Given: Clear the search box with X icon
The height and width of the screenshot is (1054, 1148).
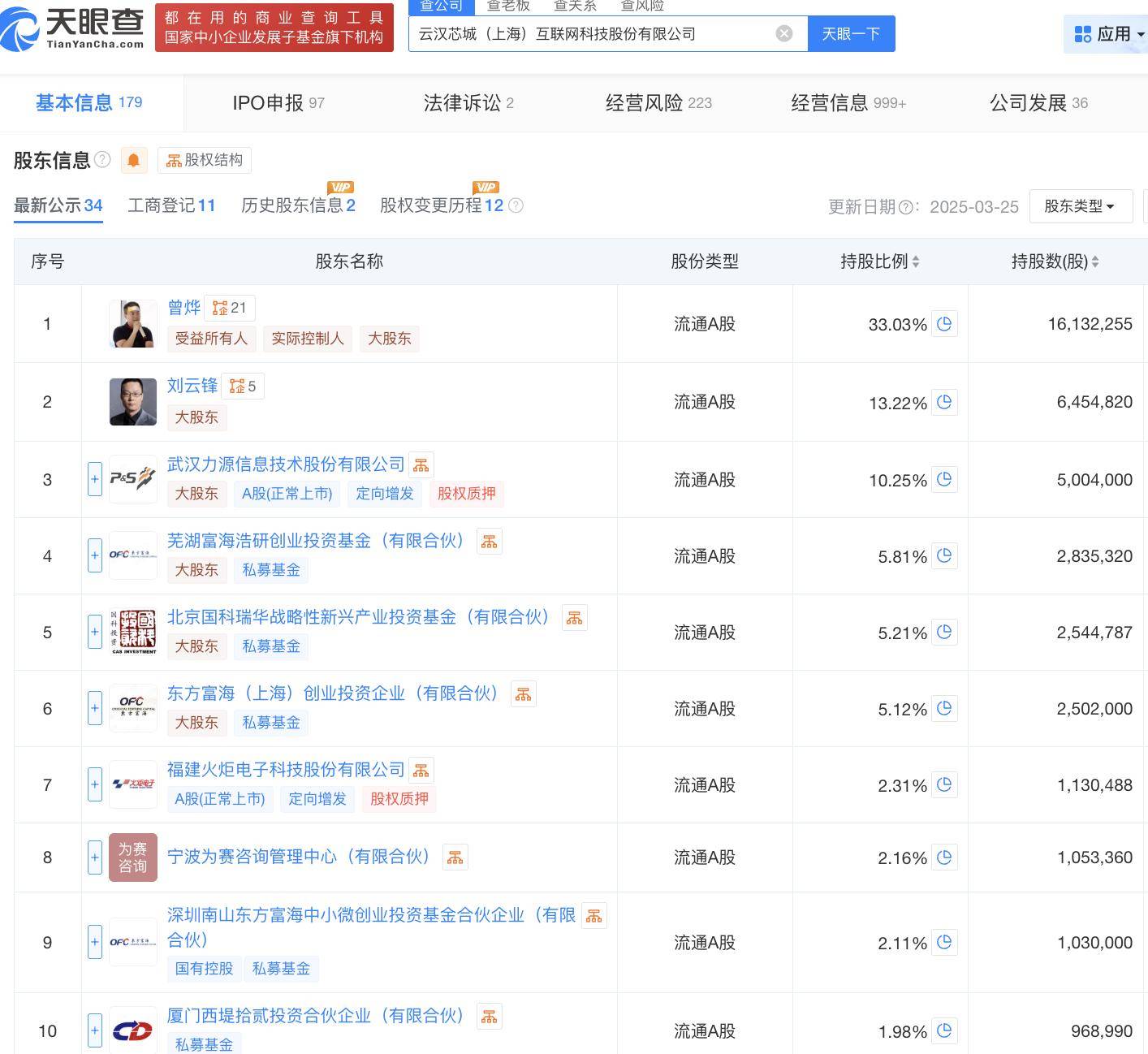Looking at the screenshot, I should 783,33.
